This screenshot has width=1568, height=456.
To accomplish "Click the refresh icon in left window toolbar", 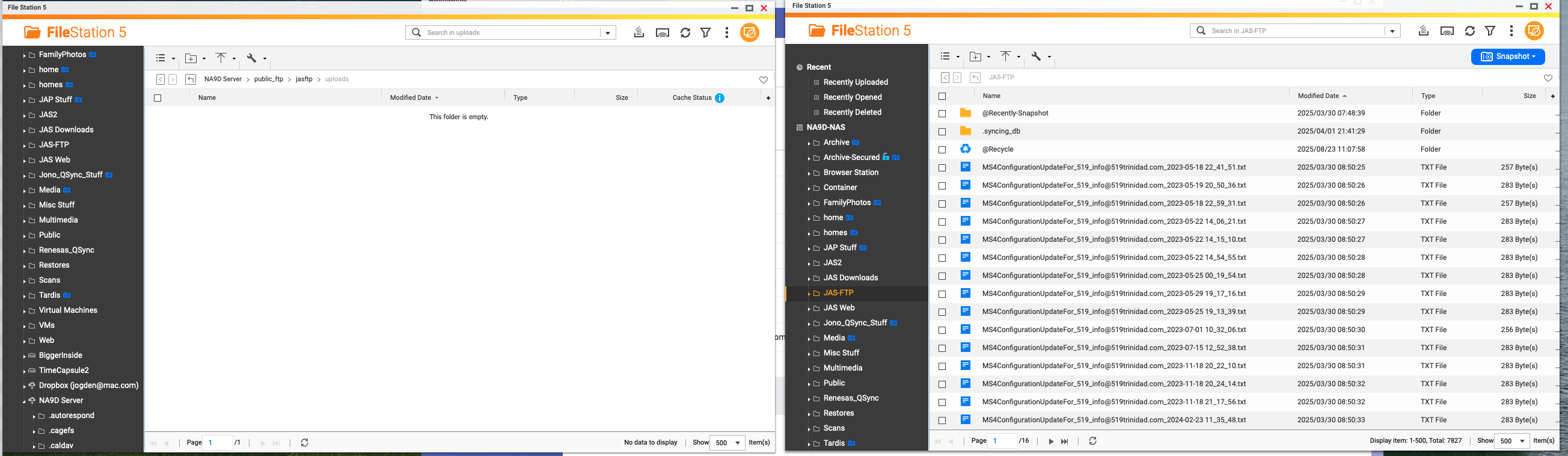I will coord(685,33).
